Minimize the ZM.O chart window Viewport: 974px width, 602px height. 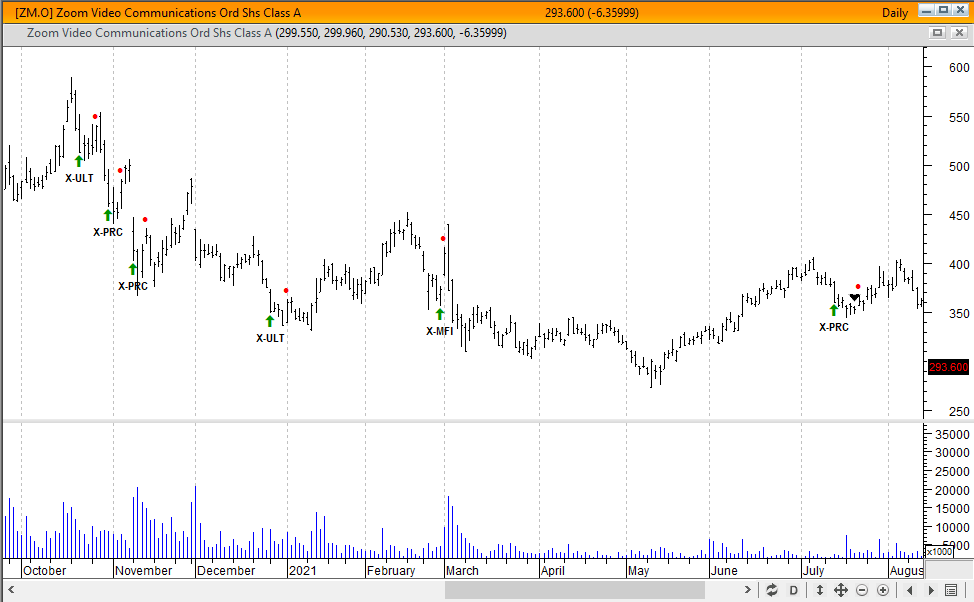[926, 11]
